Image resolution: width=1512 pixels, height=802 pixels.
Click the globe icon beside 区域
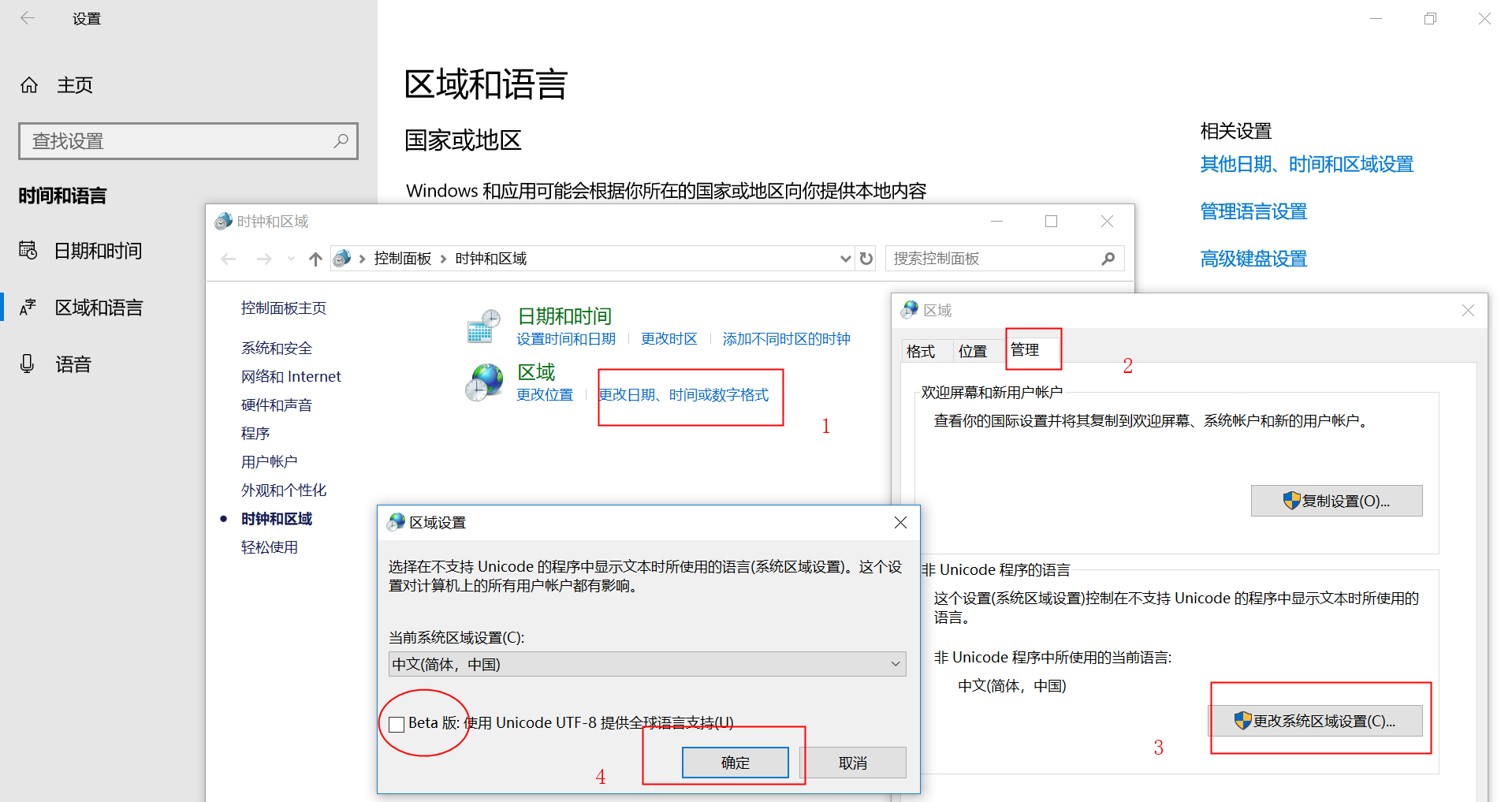pyautogui.click(x=483, y=381)
